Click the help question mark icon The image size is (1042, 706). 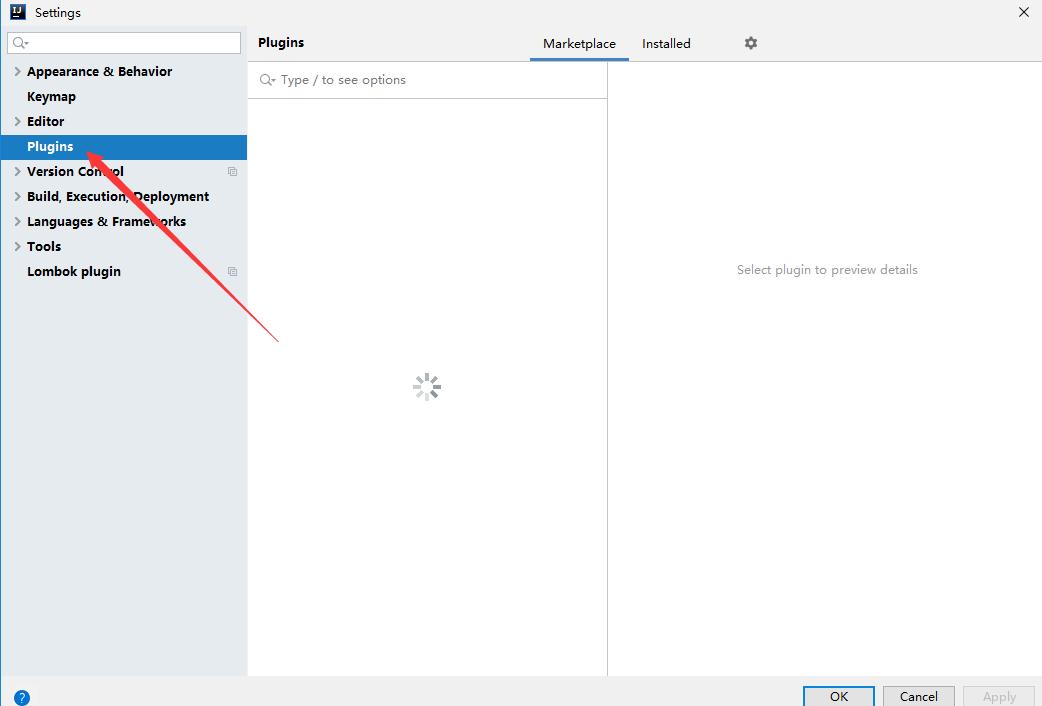point(22,697)
